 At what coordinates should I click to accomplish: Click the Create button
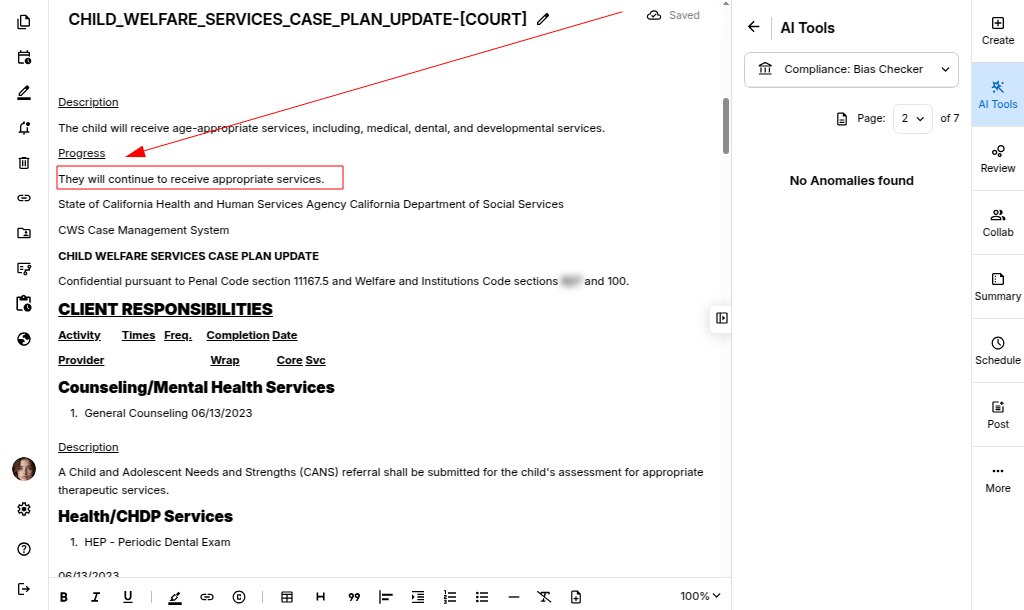(x=997, y=31)
